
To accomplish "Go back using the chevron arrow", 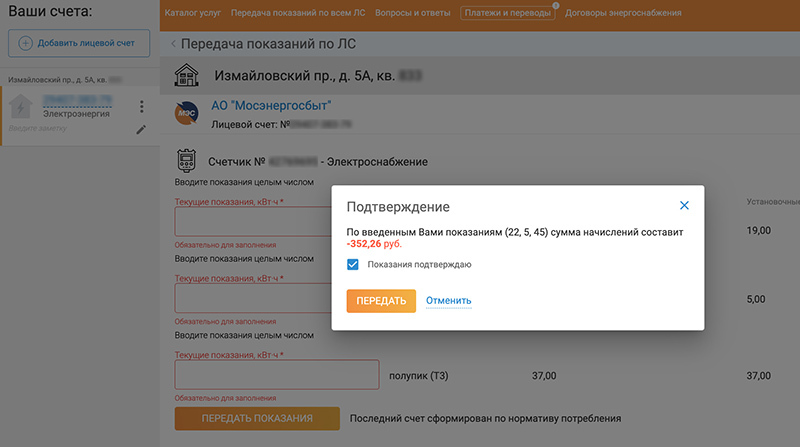I will (x=173, y=44).
